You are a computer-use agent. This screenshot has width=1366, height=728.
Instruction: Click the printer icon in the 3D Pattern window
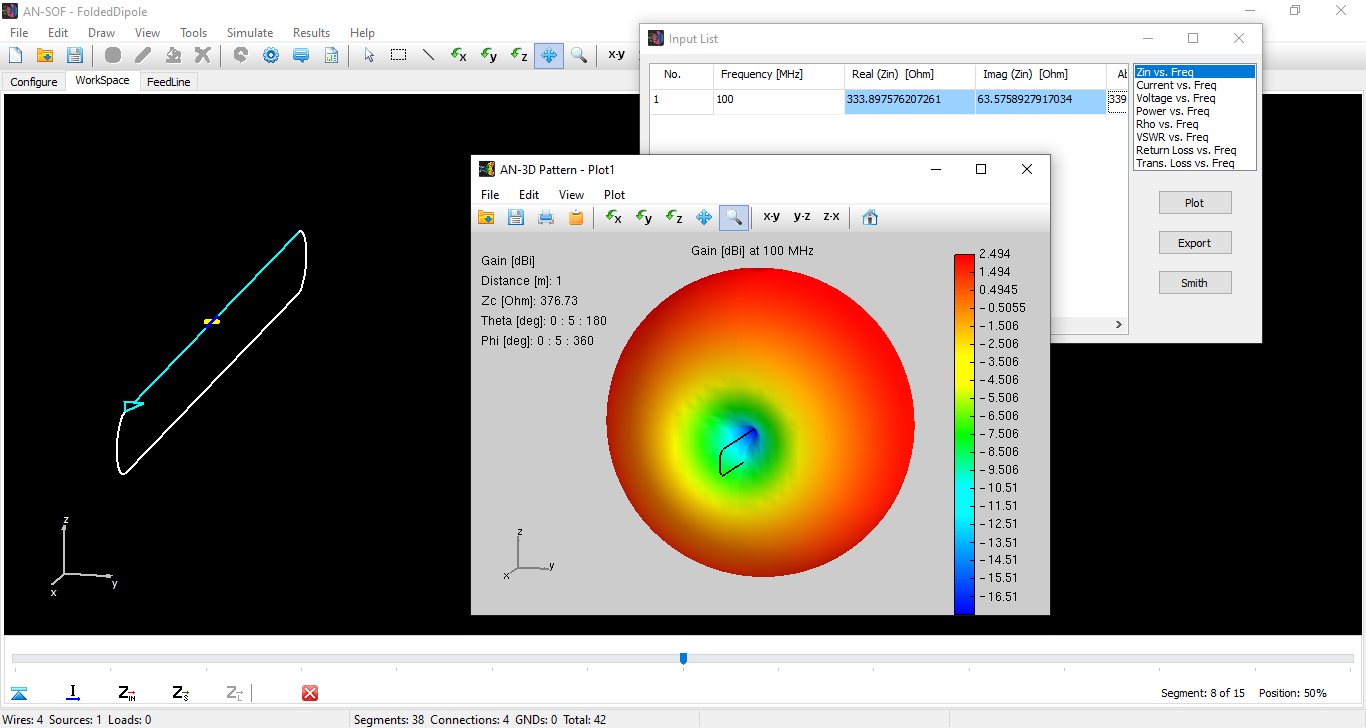click(x=546, y=217)
